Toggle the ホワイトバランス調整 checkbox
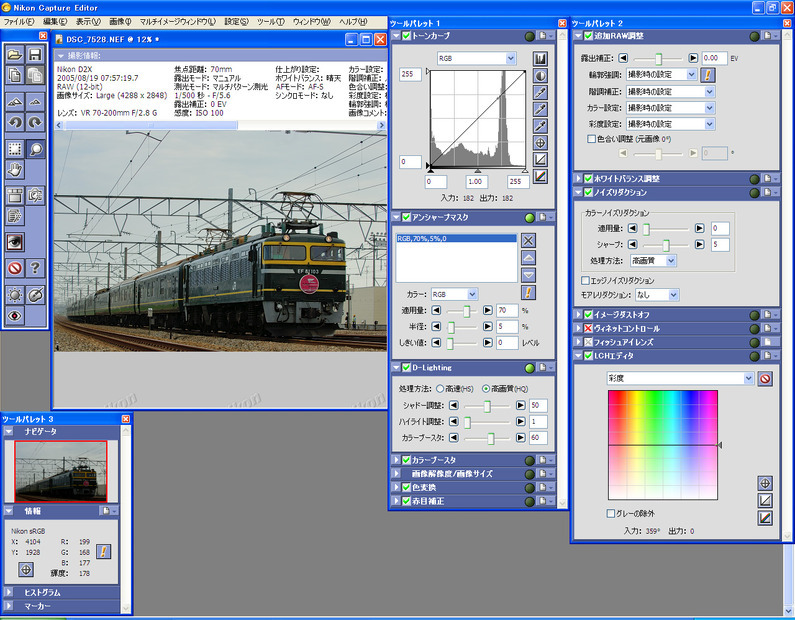The width and height of the screenshot is (795, 620). pyautogui.click(x=588, y=178)
